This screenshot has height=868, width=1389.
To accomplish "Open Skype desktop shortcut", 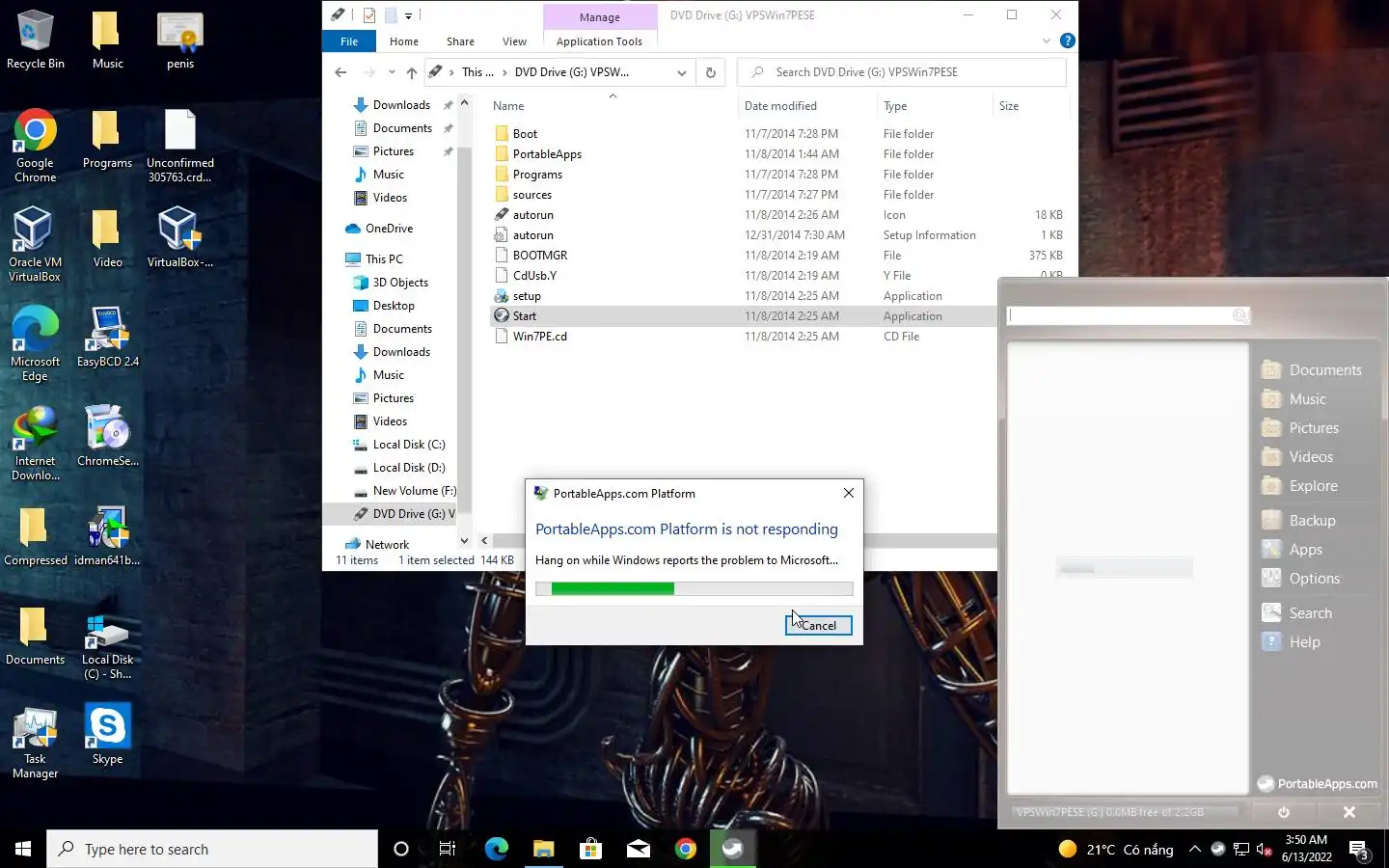I will coord(108,735).
